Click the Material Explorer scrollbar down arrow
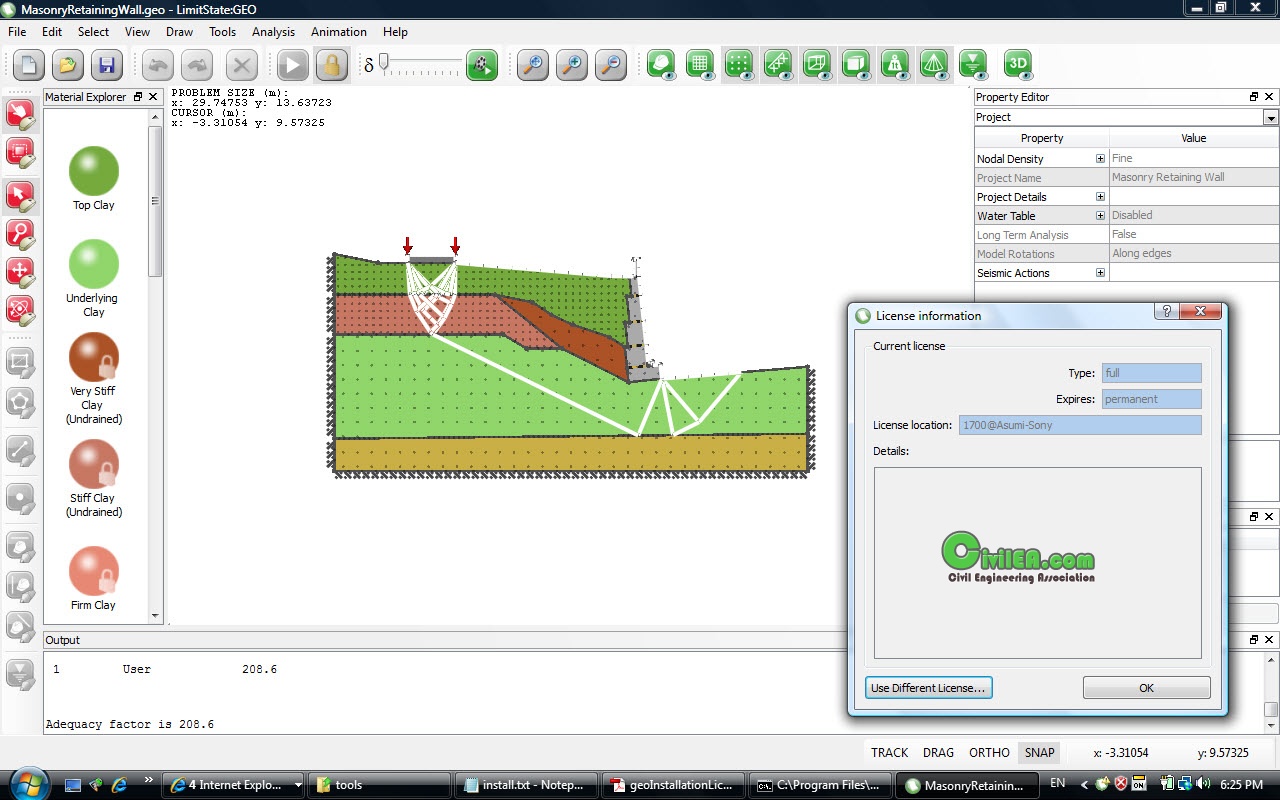This screenshot has height=800, width=1280. click(155, 616)
